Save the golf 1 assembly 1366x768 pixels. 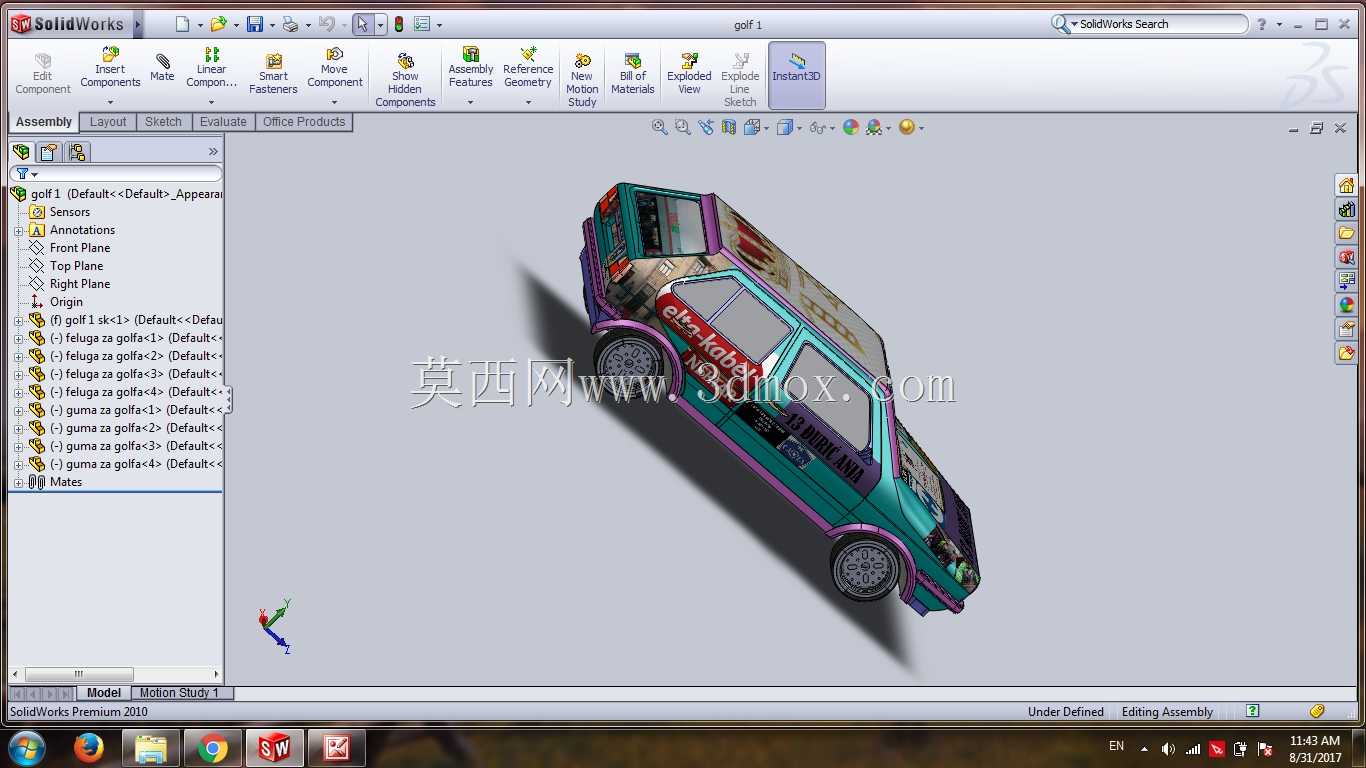coord(255,24)
